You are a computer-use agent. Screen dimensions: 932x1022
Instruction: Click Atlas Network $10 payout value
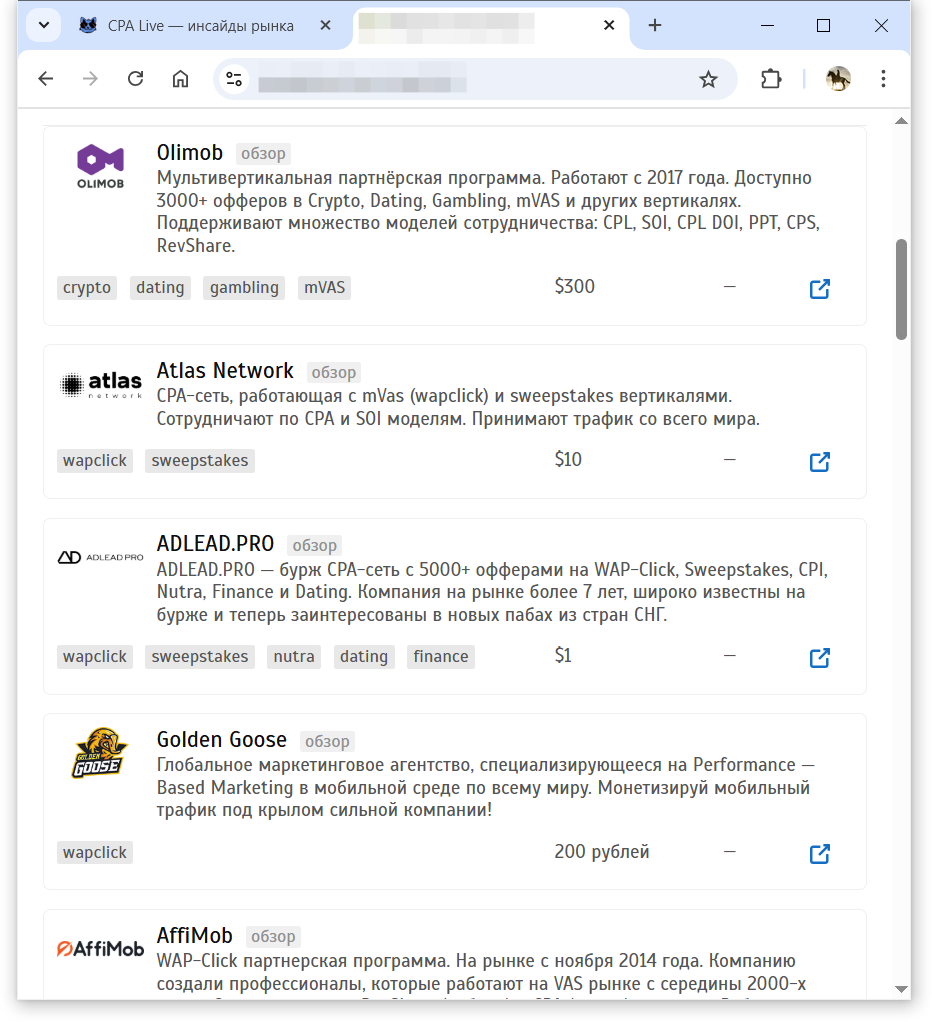(568, 460)
